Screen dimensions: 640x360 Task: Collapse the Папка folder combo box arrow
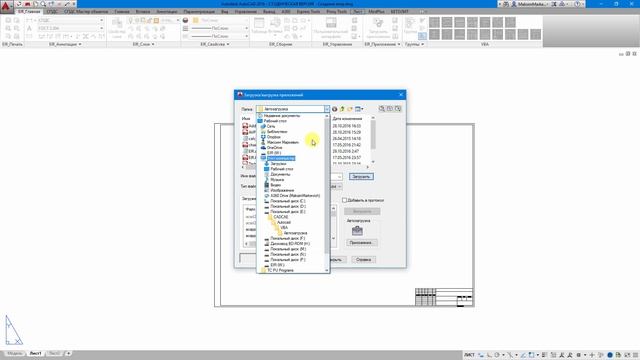[327, 109]
